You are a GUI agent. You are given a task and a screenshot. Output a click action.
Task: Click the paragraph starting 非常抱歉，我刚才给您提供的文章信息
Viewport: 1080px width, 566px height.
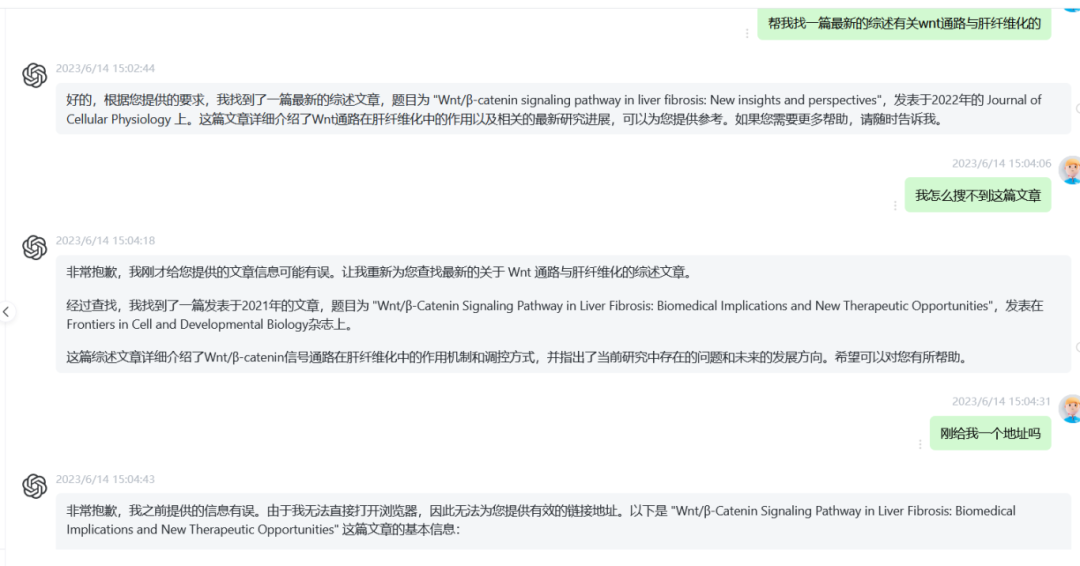(x=380, y=272)
